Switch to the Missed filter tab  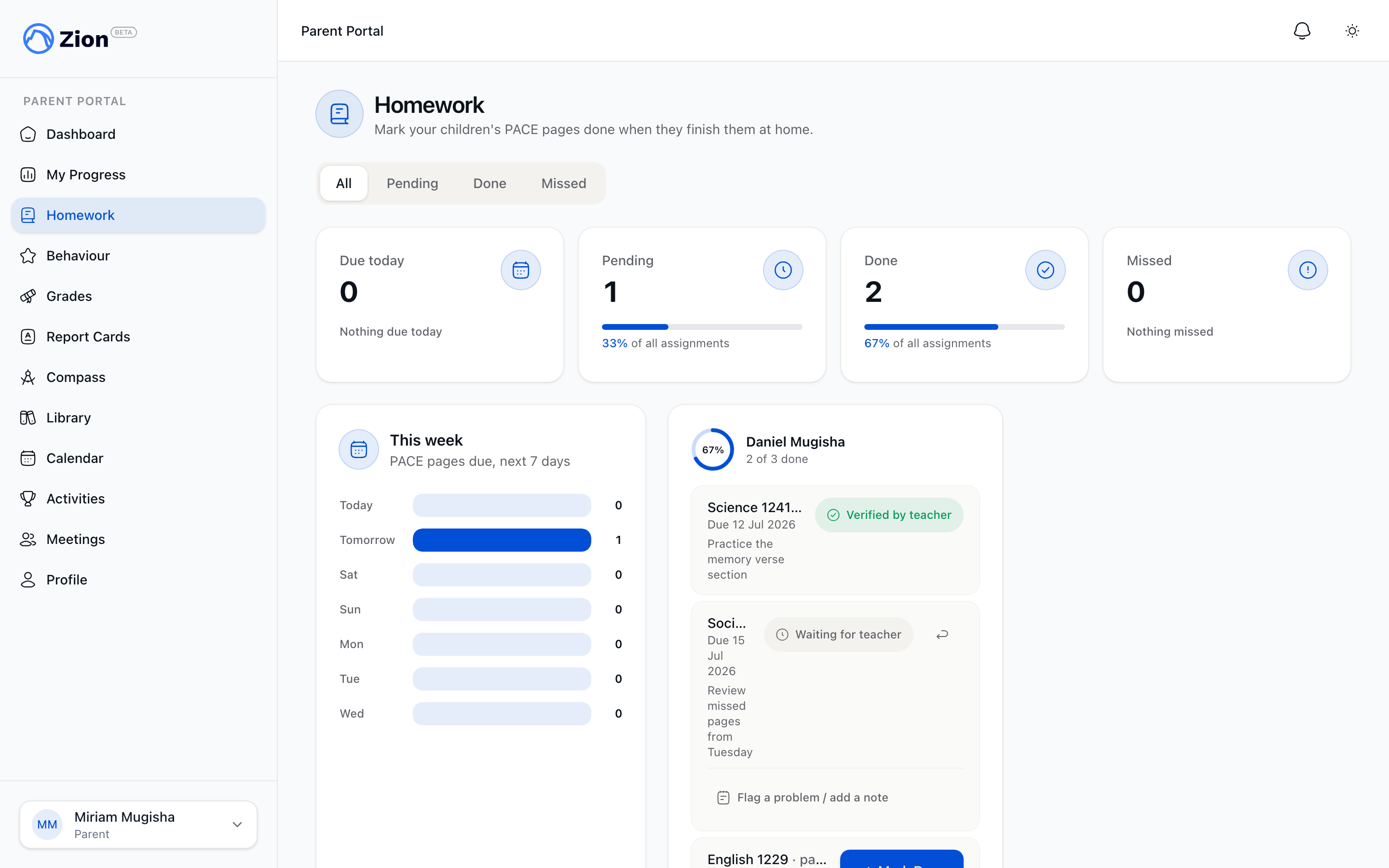point(564,183)
